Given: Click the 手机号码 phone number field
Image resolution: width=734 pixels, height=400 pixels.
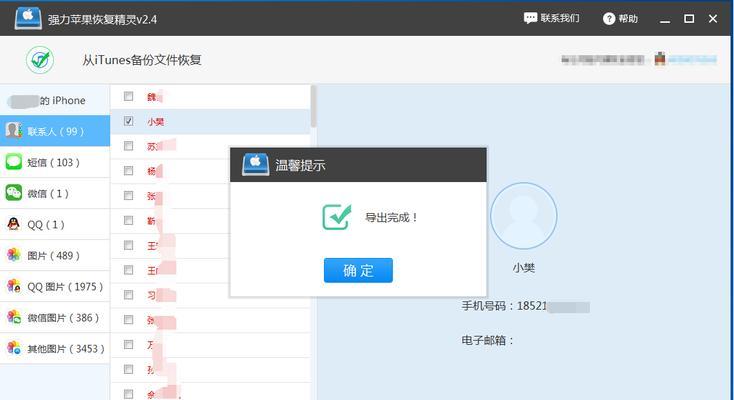Looking at the screenshot, I should pos(525,306).
